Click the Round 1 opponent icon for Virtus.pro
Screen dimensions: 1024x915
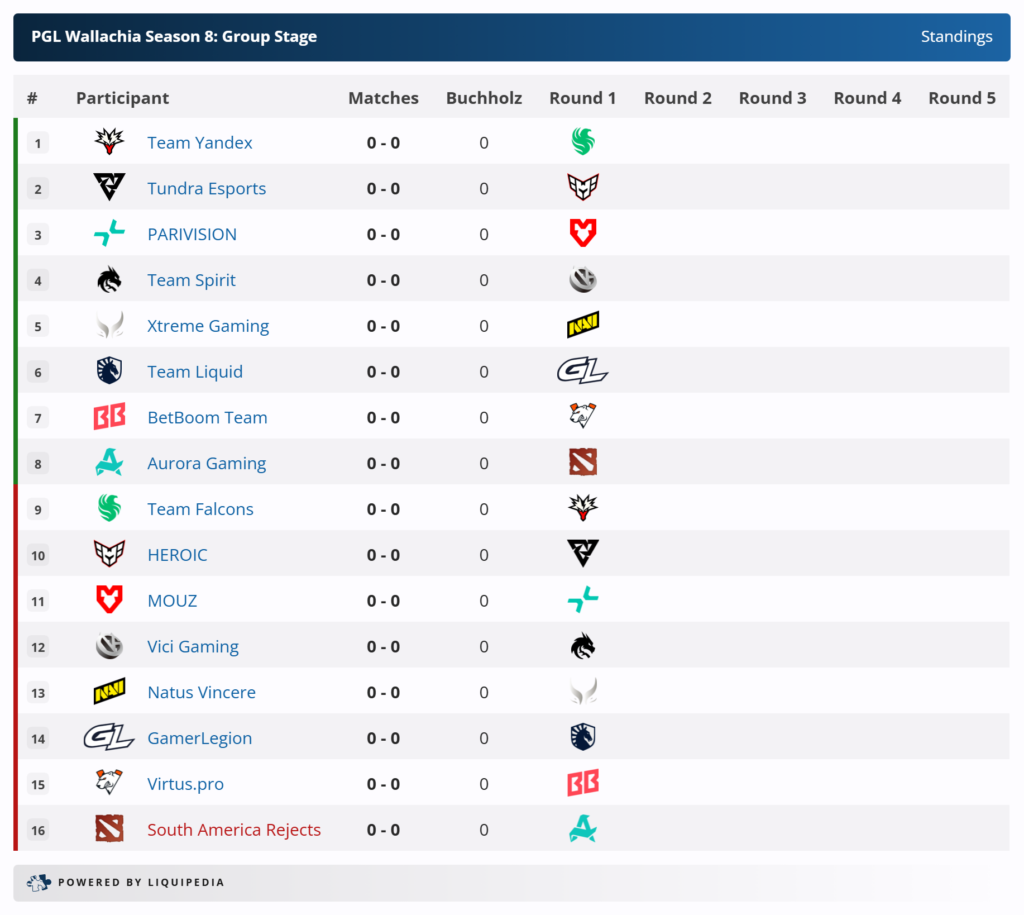(583, 784)
